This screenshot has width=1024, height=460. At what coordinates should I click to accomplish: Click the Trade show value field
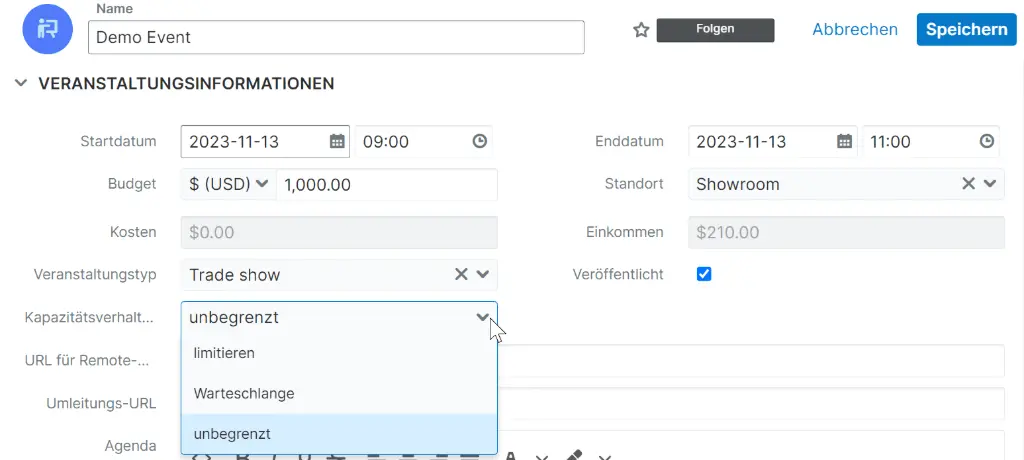339,274
